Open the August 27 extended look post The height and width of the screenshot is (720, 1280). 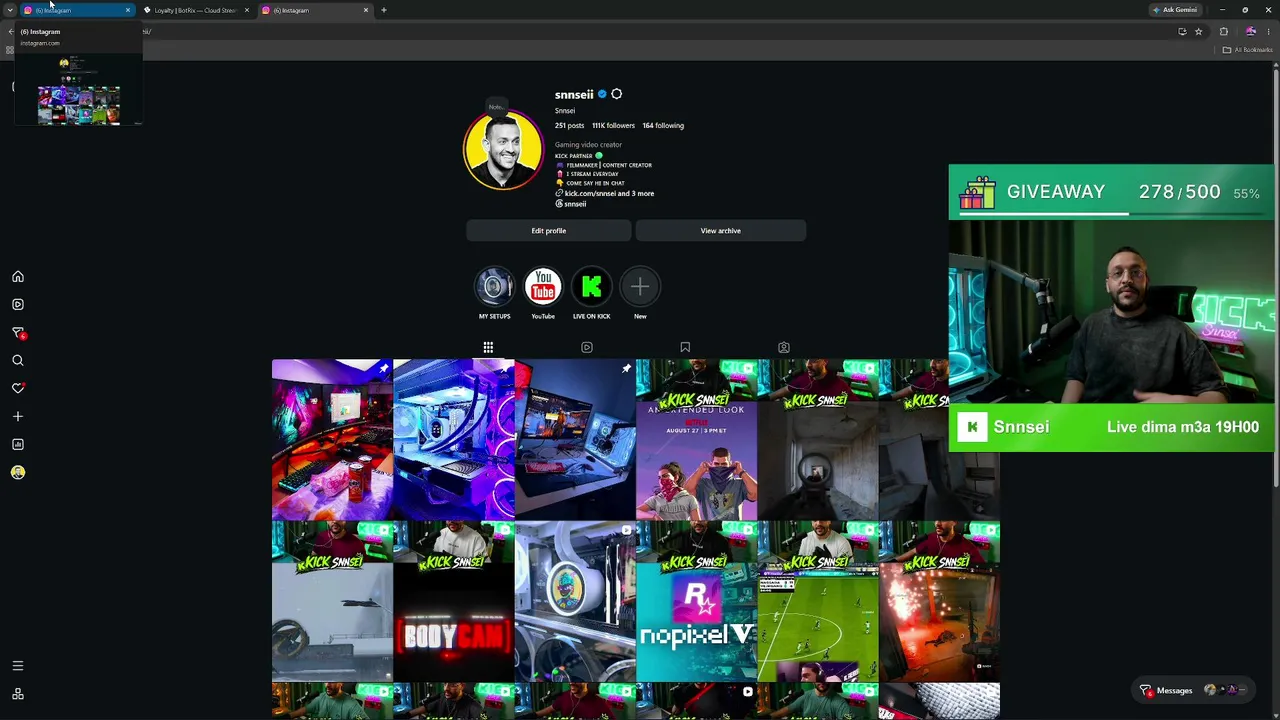[x=696, y=439]
